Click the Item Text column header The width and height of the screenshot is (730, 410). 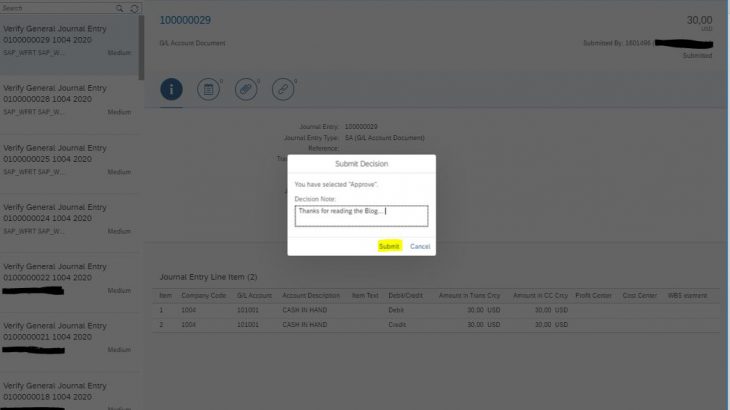point(365,296)
